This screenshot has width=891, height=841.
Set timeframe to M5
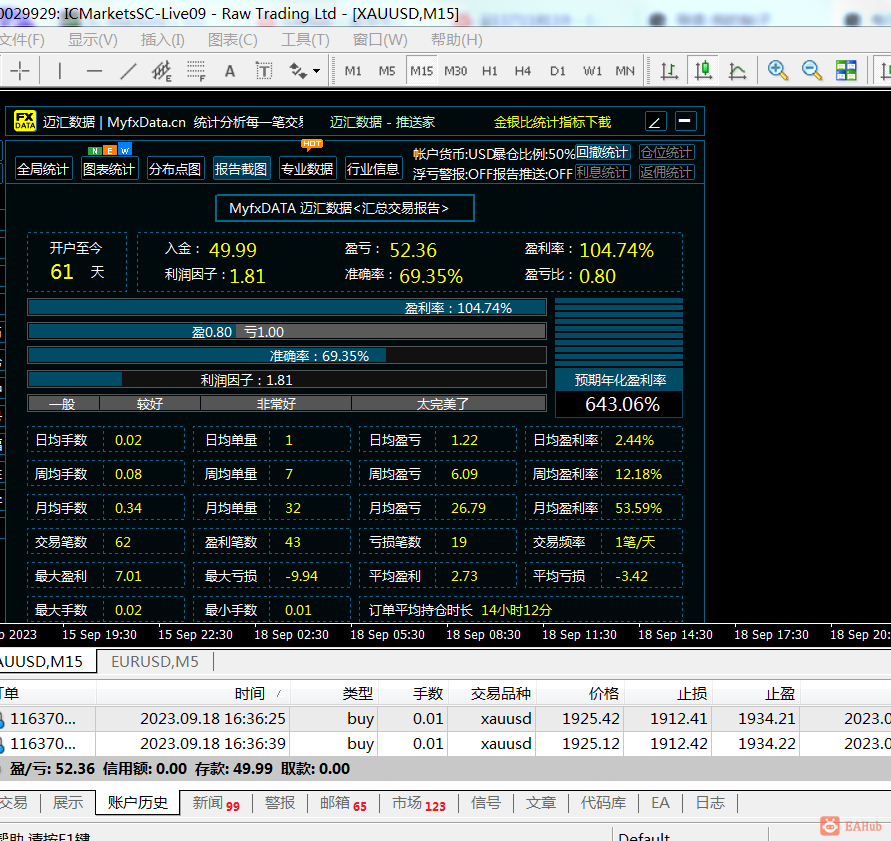point(387,71)
